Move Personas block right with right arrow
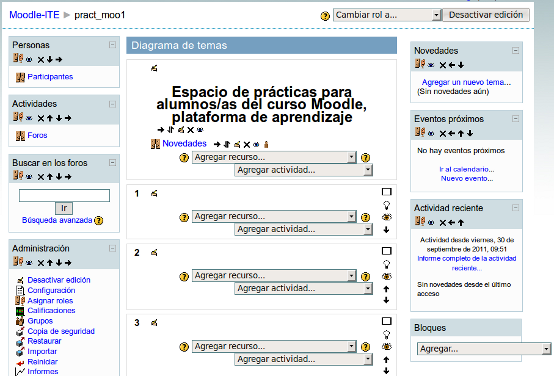This screenshot has height=376, width=554. 59,60
